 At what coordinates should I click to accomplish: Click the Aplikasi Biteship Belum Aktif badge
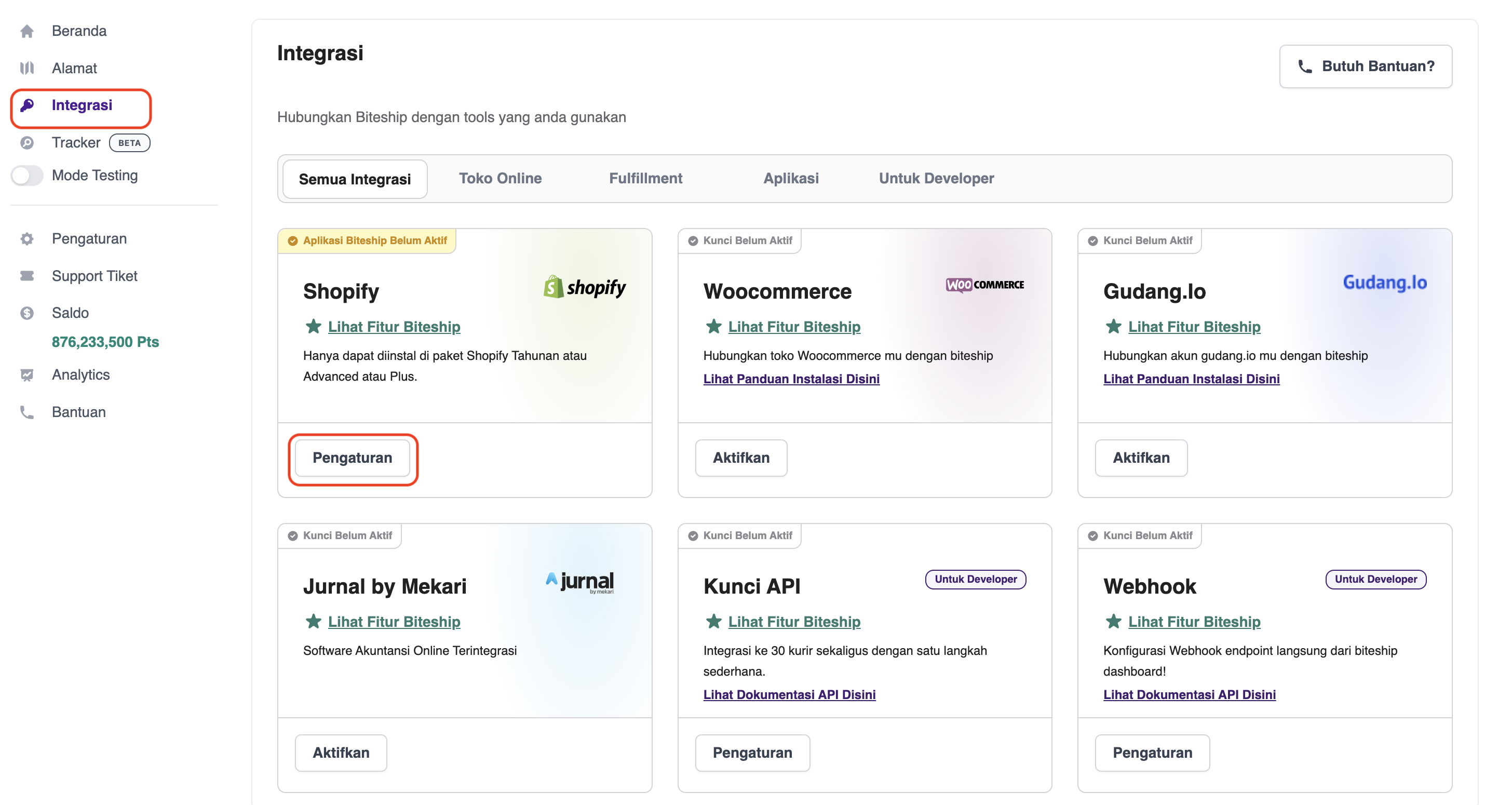point(368,241)
